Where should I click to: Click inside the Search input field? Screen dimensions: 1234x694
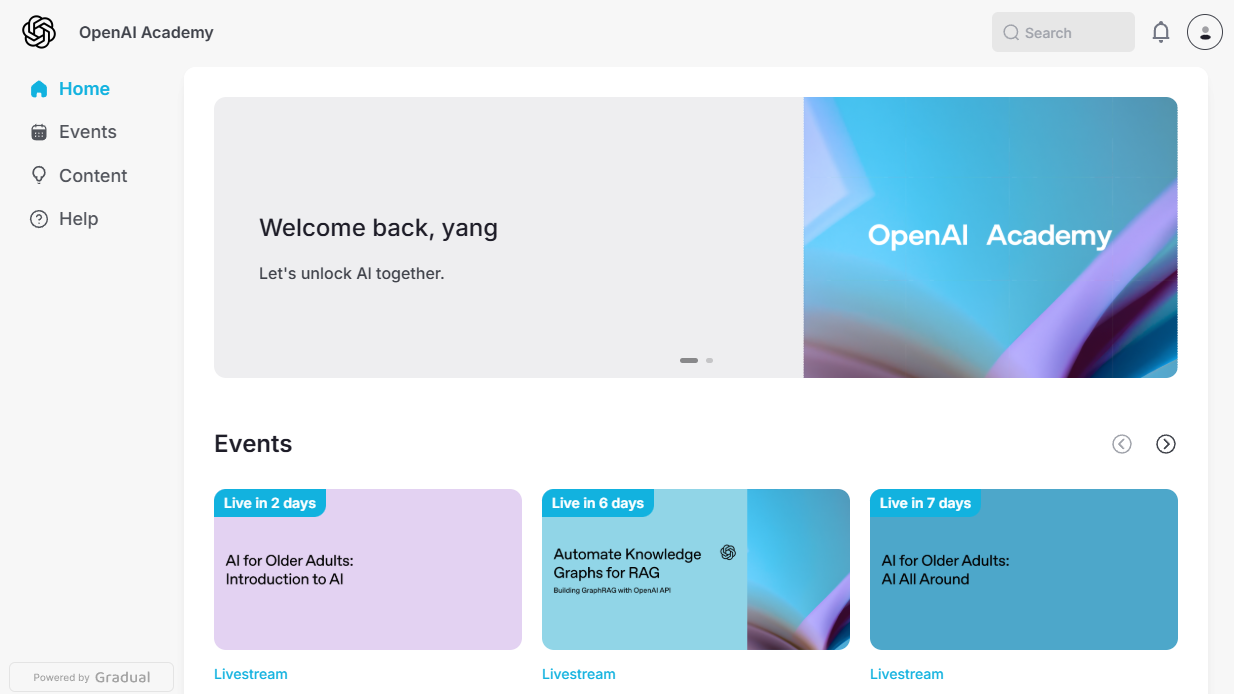(1063, 32)
